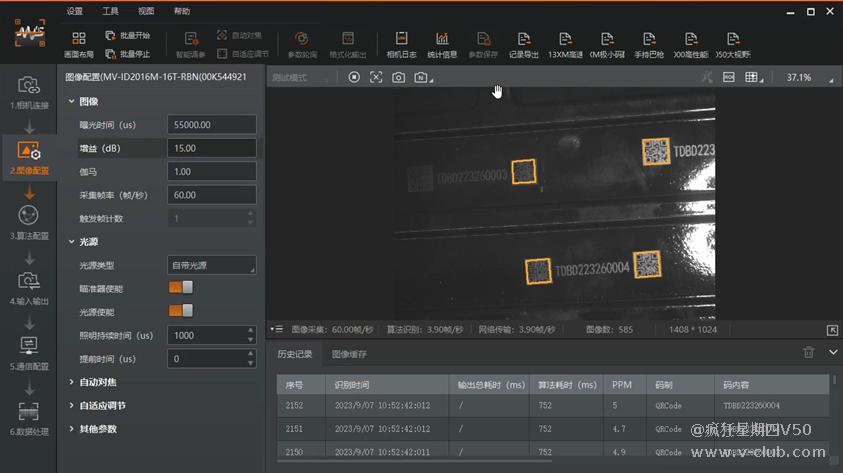This screenshot has width=843, height=473.
Task: Sort by 算法耗时 column header
Action: 567,385
